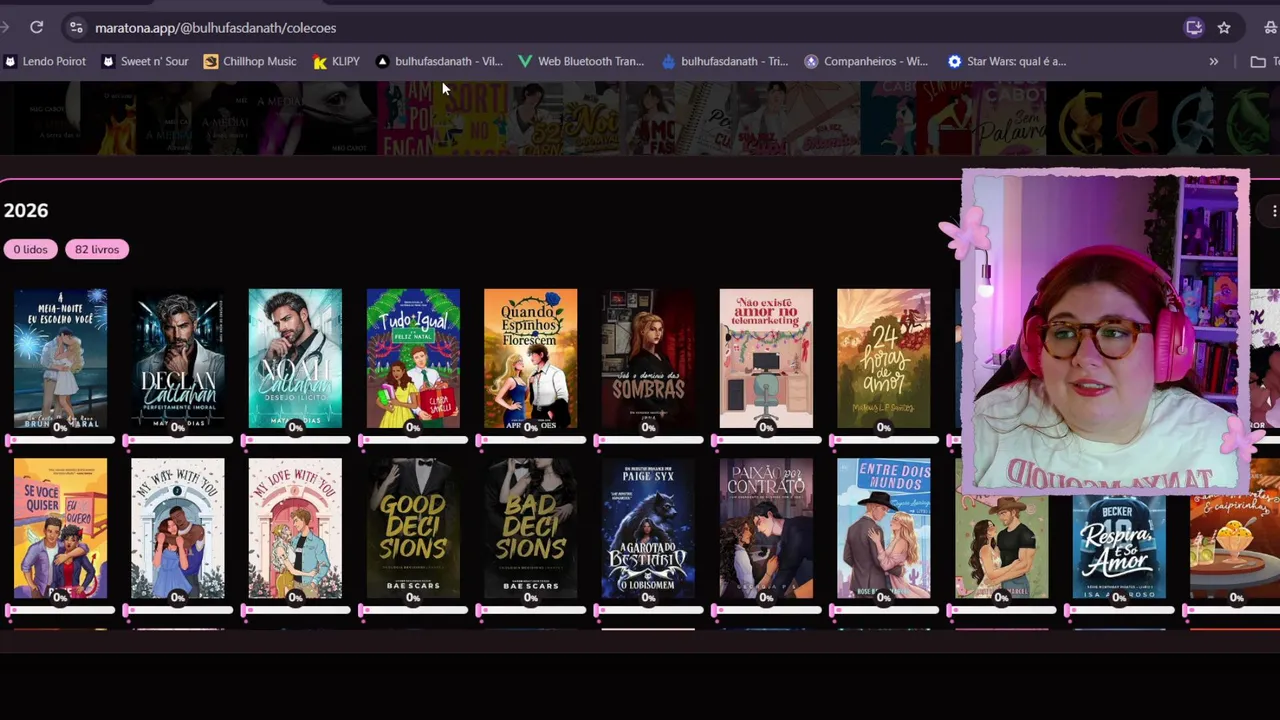
Task: Open the Web Bluetooth Tran... bookmark
Action: tap(581, 61)
